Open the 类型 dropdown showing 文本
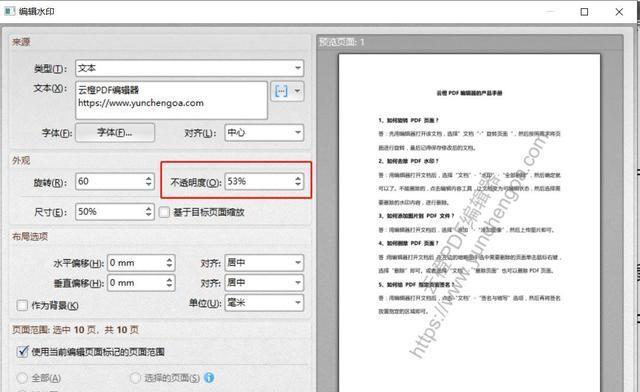640x392 pixels. coord(189,68)
